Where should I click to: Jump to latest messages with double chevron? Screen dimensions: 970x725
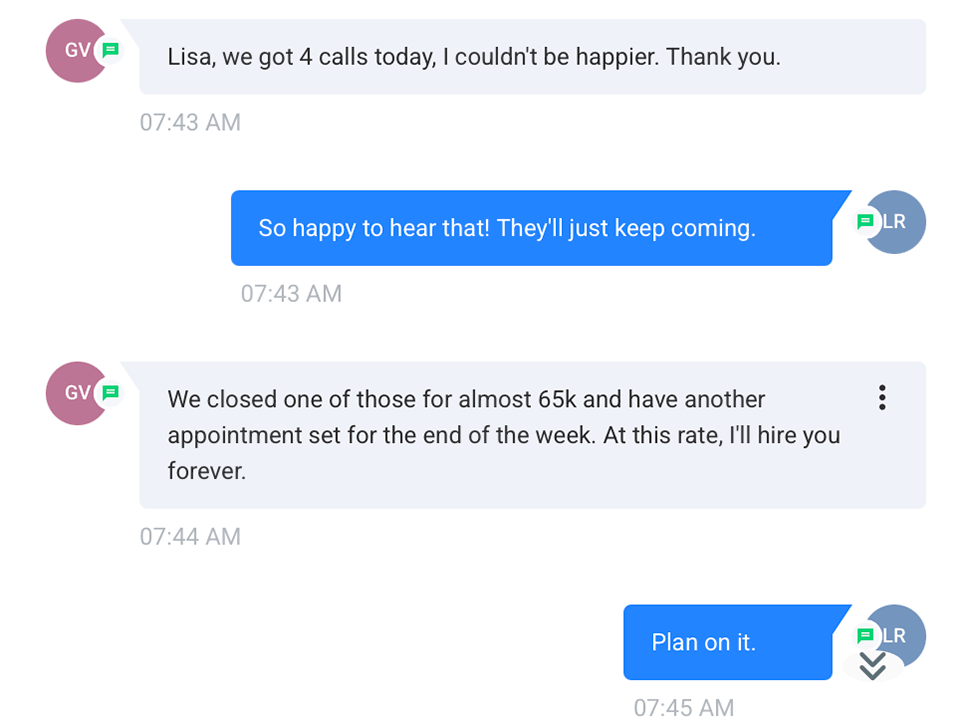(x=873, y=666)
